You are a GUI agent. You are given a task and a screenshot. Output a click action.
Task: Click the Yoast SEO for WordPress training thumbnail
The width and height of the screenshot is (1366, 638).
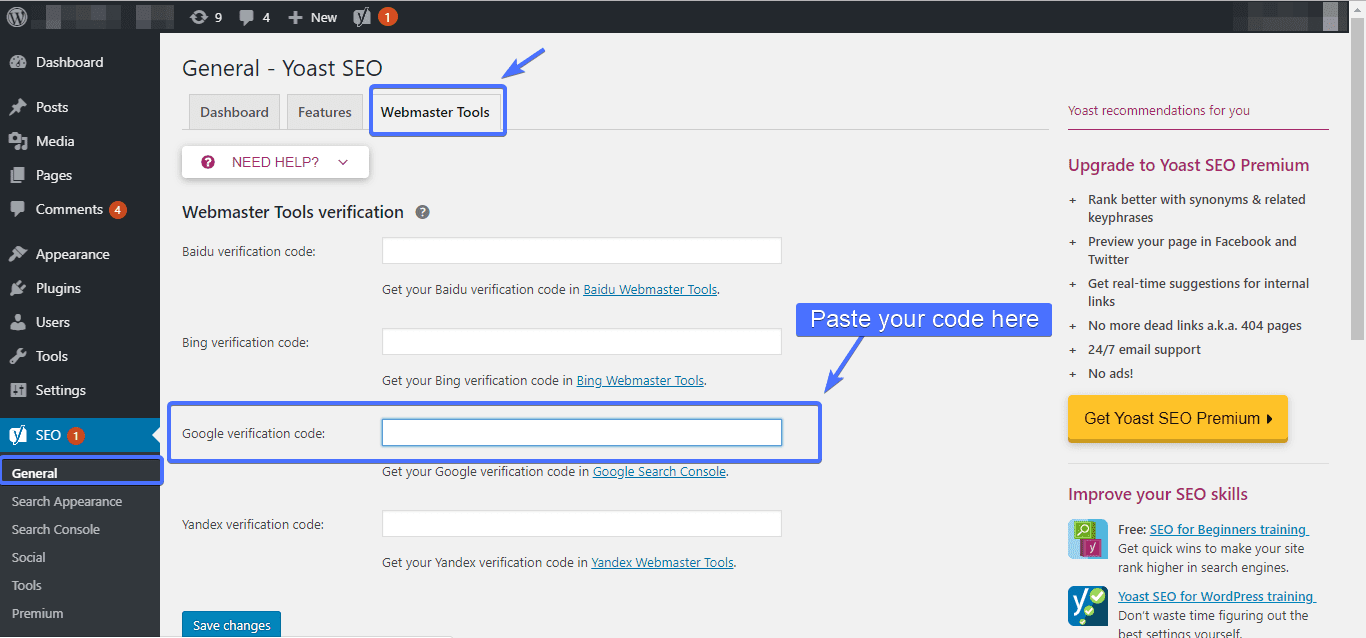click(x=1088, y=606)
